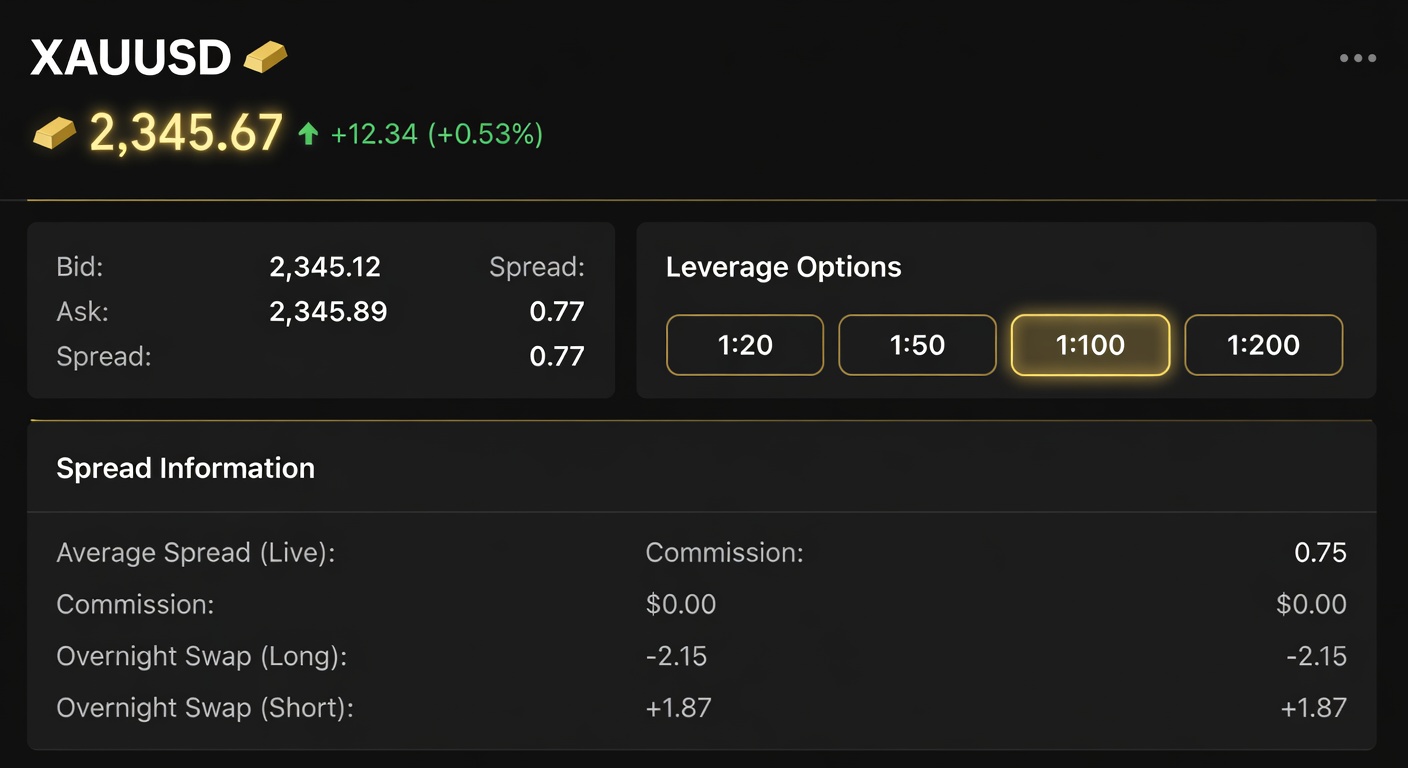
Task: Click the Average Spread (Live) label
Action: point(196,552)
